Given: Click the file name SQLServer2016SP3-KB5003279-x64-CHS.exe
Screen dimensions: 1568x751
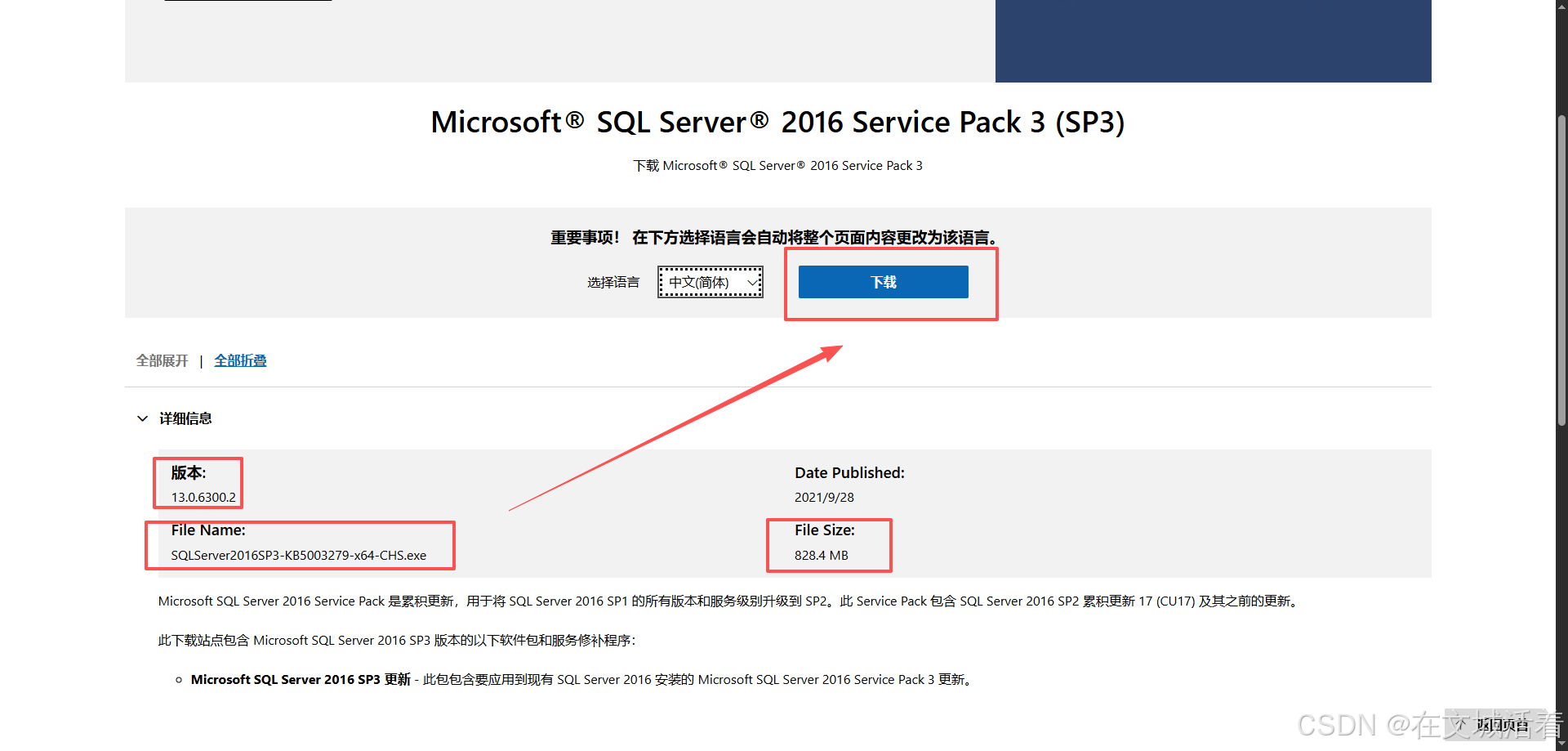Looking at the screenshot, I should coord(299,555).
